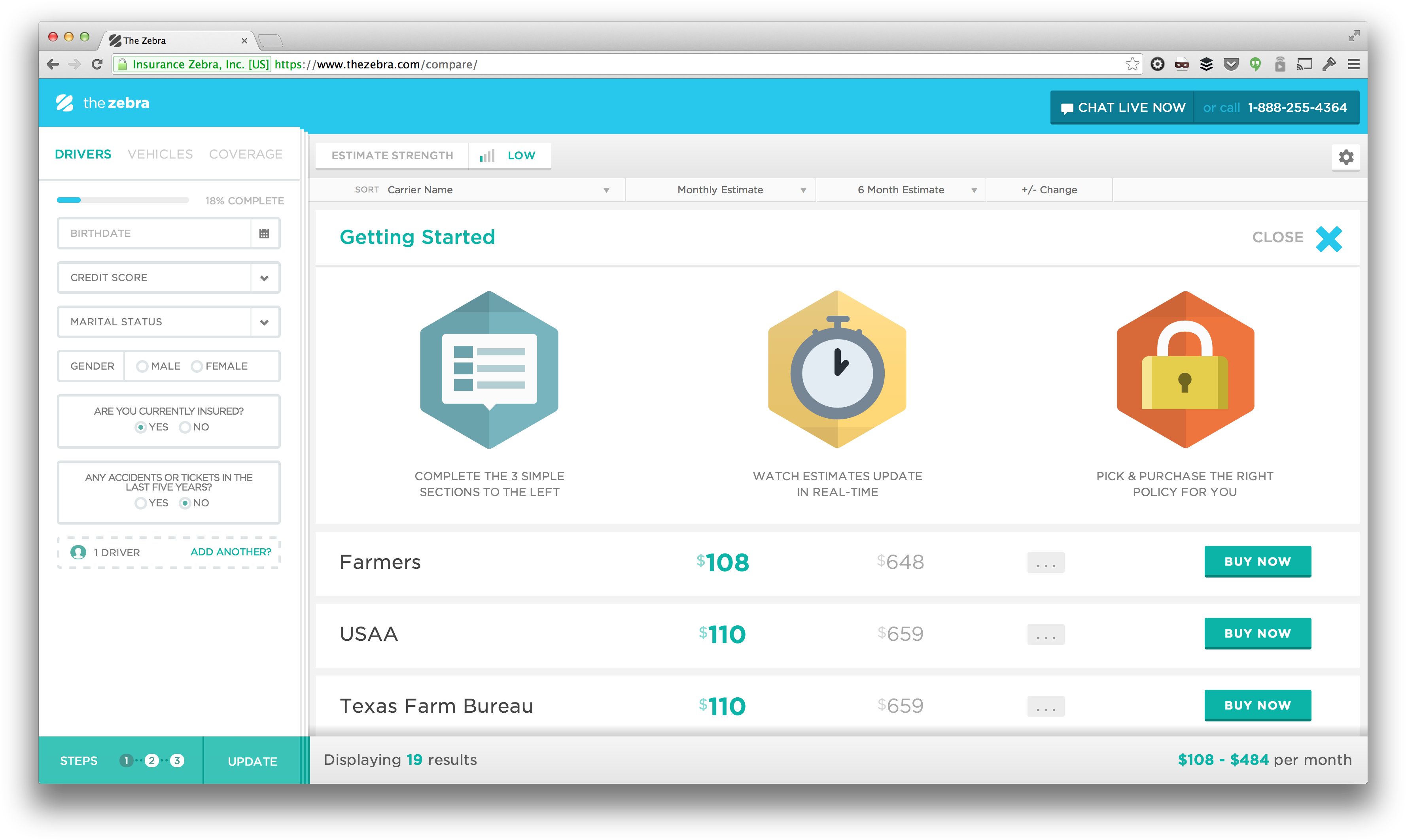Click the 18% complete progress bar
The width and height of the screenshot is (1406, 840).
click(123, 200)
